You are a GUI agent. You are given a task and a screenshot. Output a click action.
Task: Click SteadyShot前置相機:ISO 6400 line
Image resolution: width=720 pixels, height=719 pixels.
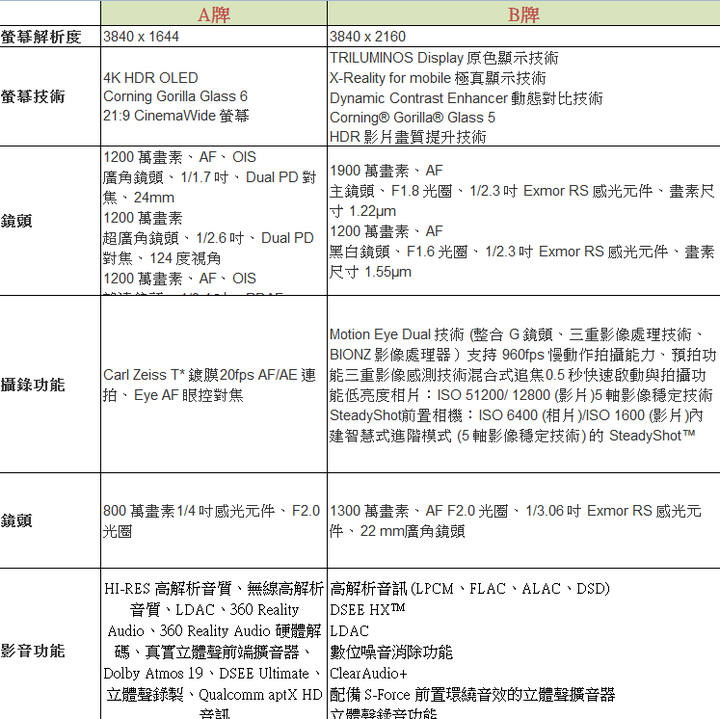point(517,415)
